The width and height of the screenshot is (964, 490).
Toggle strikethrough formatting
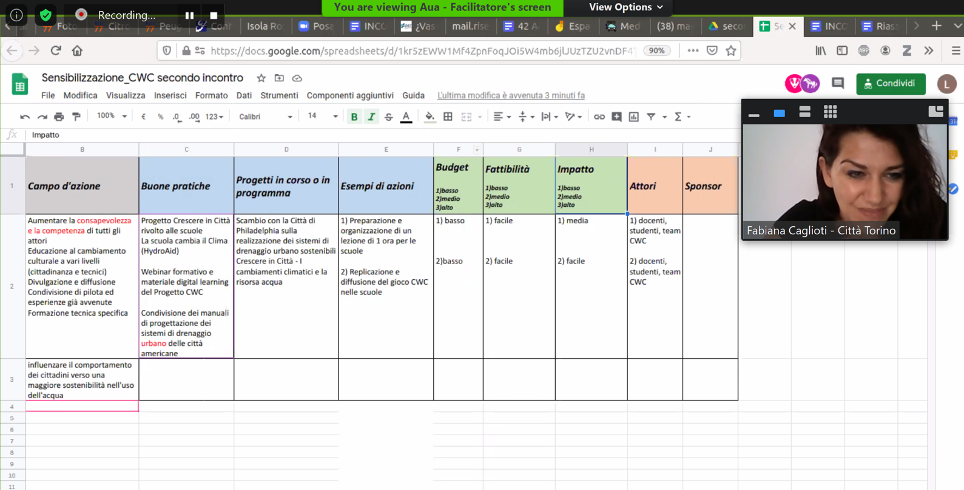[389, 116]
